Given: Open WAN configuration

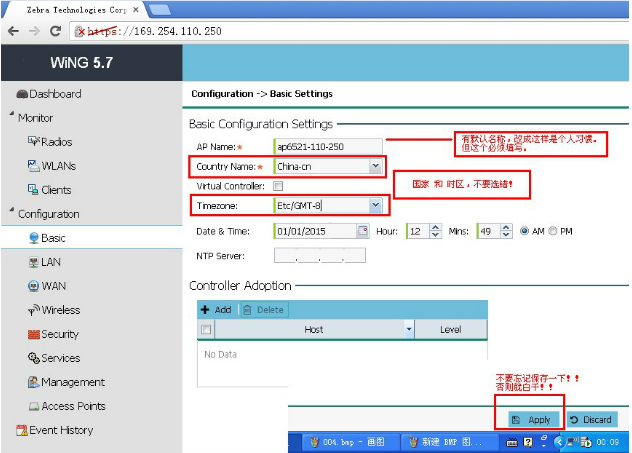Looking at the screenshot, I should pos(47,286).
